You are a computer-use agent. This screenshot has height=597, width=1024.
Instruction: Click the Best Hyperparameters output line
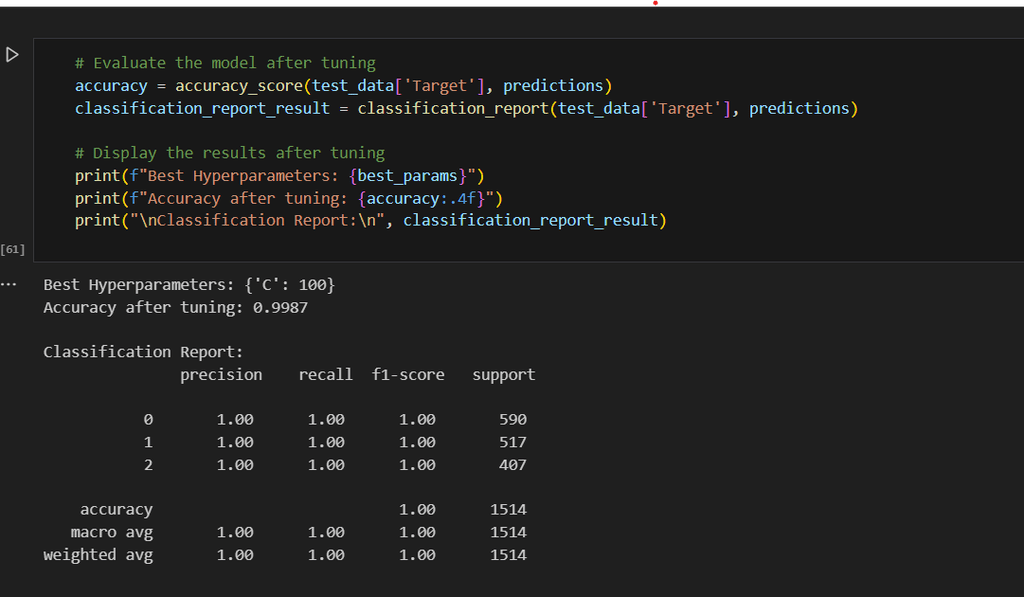tap(189, 285)
